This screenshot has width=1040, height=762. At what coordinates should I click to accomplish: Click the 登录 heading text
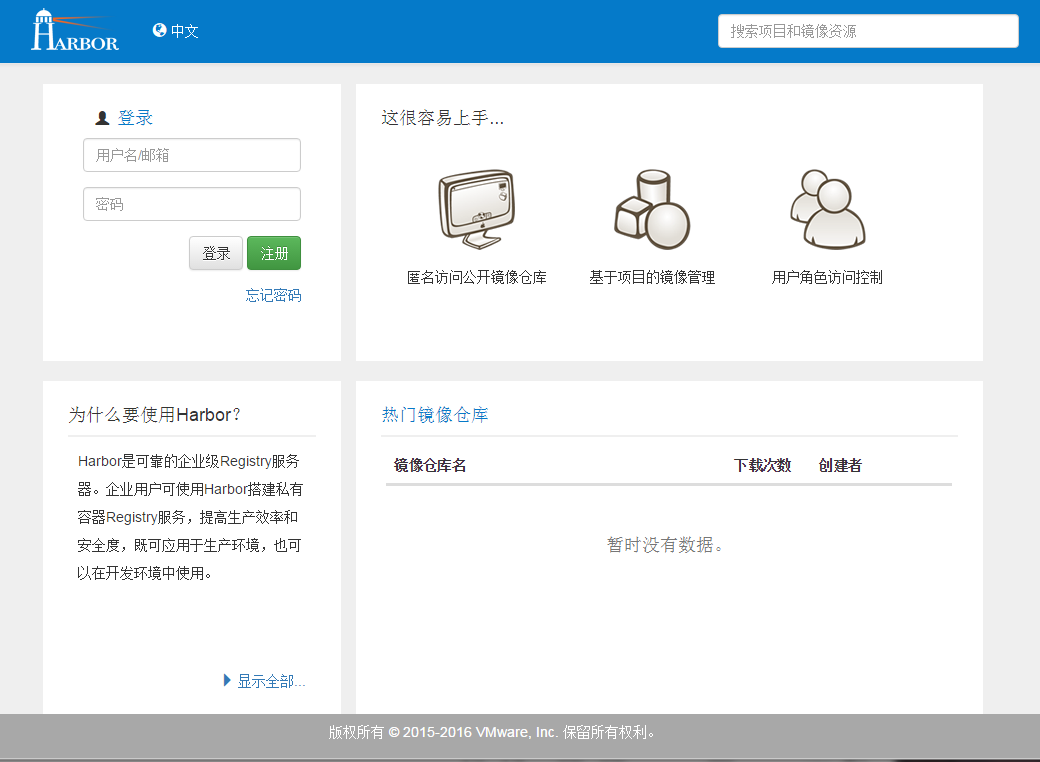tap(135, 118)
